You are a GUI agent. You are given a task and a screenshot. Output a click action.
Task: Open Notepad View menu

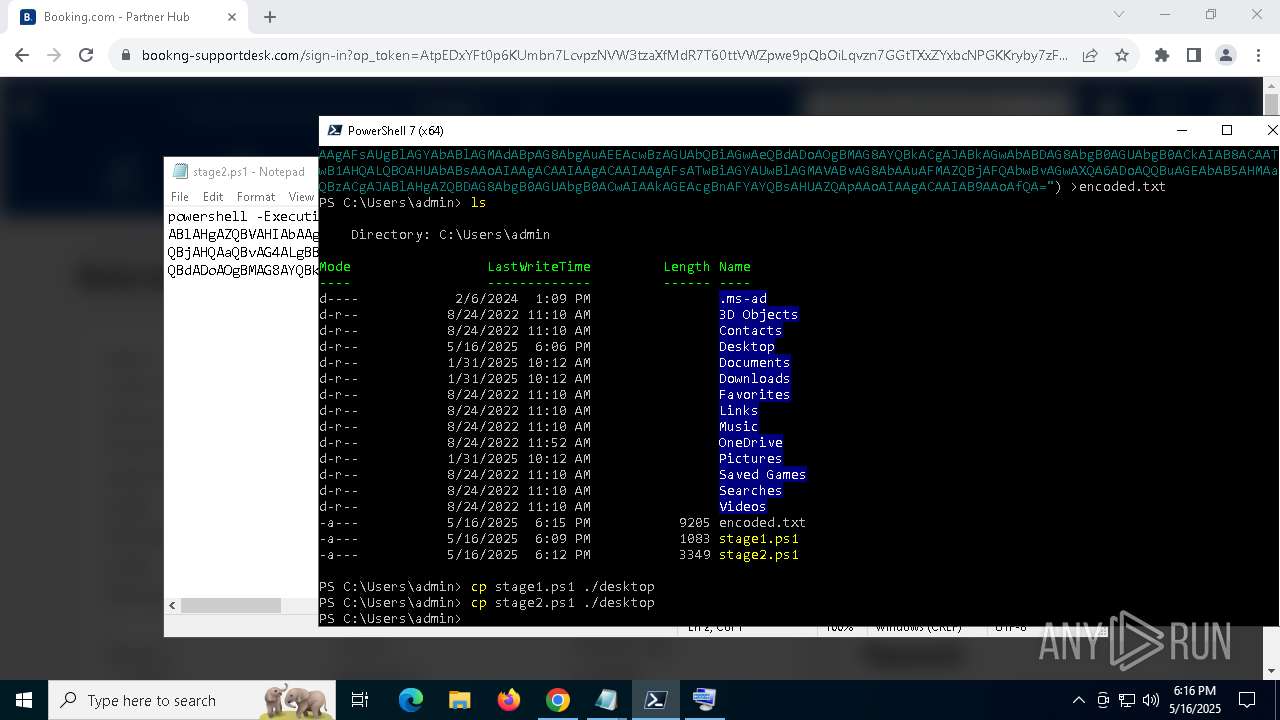tap(301, 197)
